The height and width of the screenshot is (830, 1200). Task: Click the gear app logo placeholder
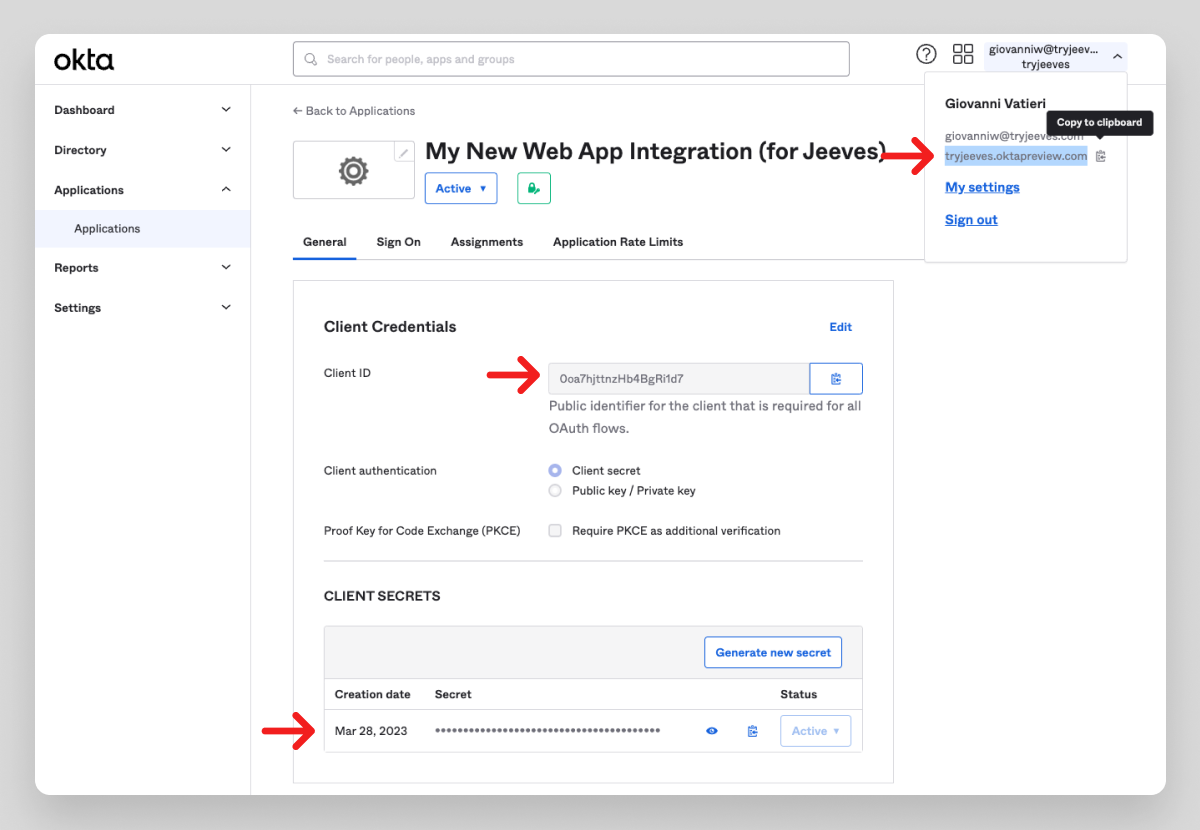(x=353, y=171)
